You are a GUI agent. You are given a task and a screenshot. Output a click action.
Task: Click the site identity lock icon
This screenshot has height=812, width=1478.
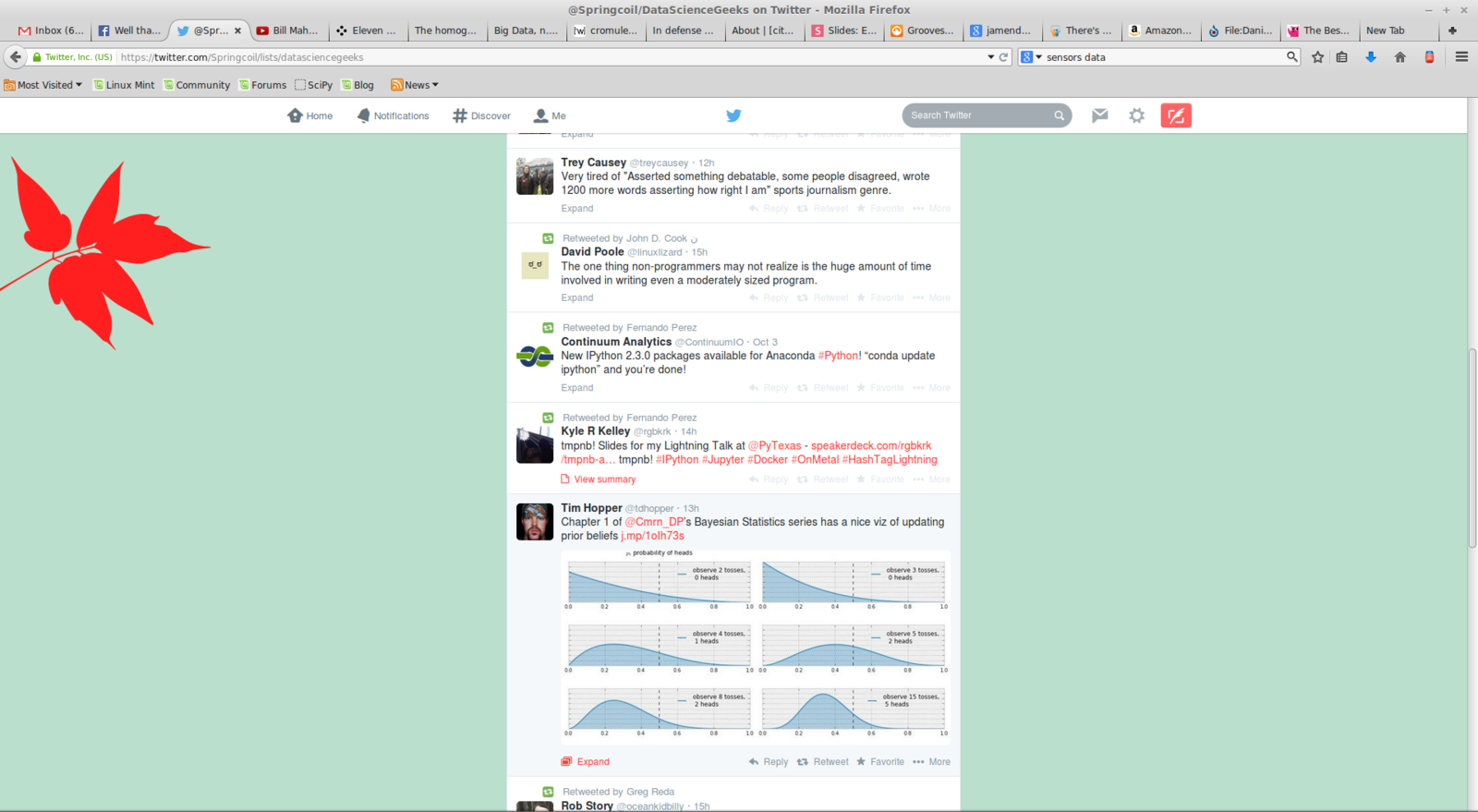pyautogui.click(x=37, y=57)
